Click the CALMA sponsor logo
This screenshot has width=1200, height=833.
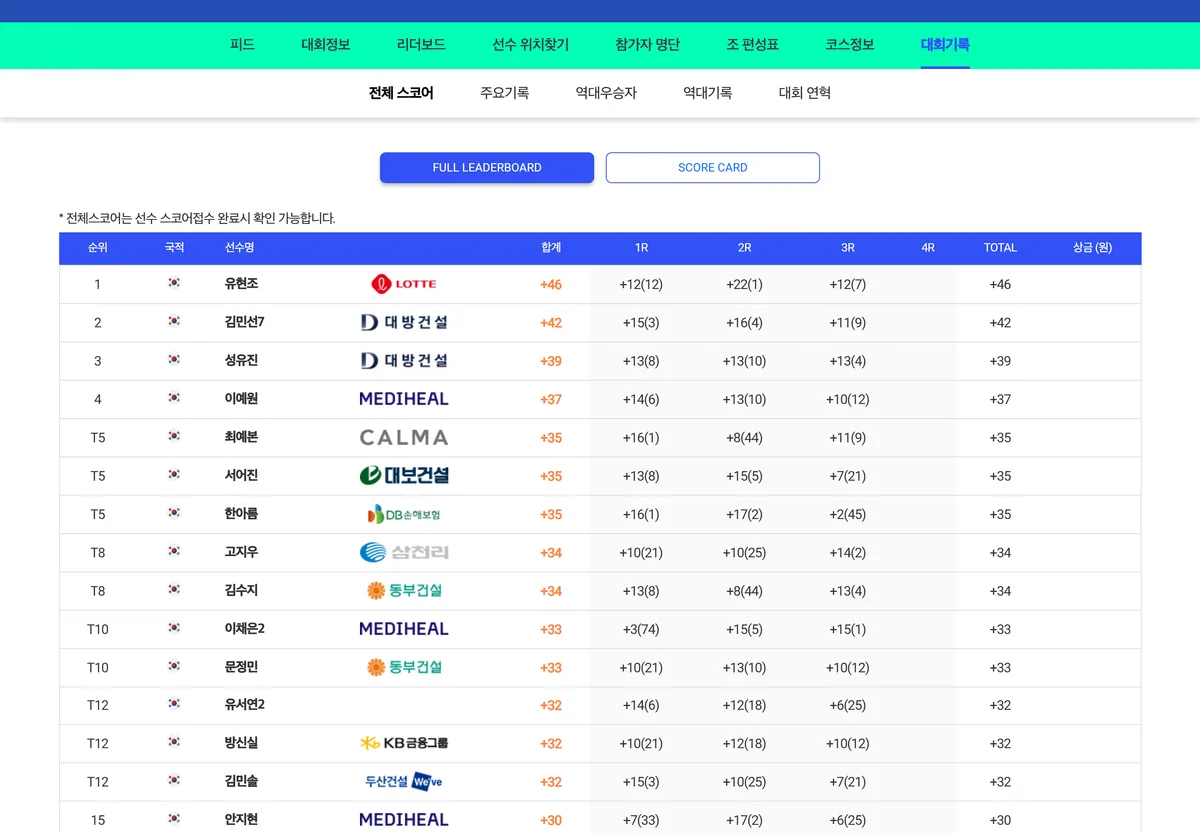point(404,437)
